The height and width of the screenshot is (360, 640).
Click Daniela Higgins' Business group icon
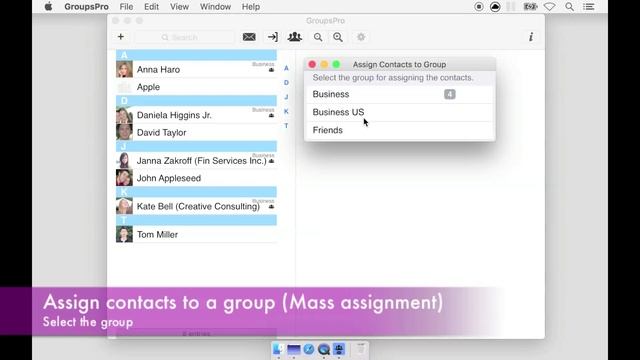tap(271, 116)
